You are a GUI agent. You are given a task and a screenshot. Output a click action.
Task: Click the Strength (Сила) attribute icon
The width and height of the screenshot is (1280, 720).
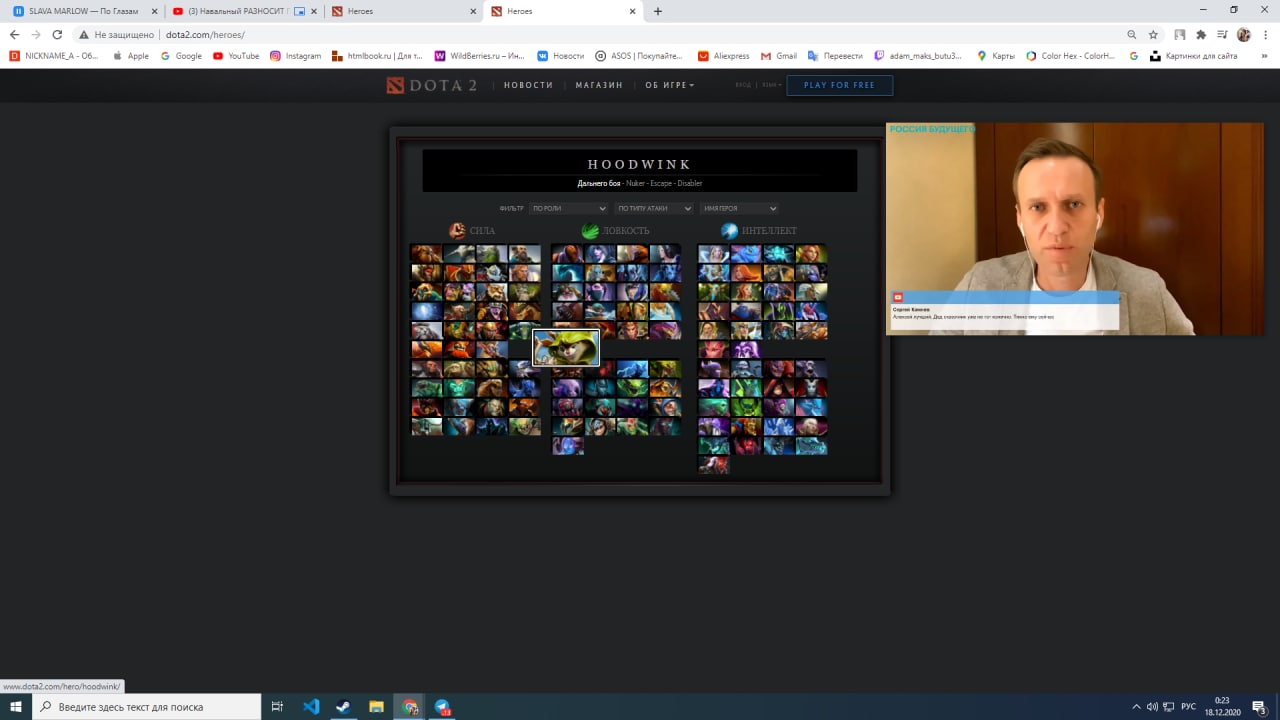(x=457, y=230)
